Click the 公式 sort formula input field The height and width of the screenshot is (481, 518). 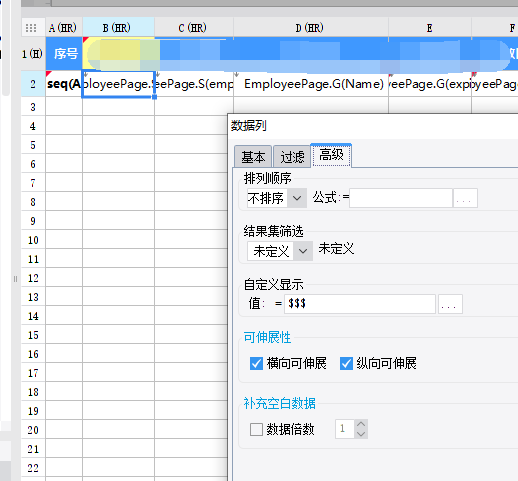[x=401, y=198]
